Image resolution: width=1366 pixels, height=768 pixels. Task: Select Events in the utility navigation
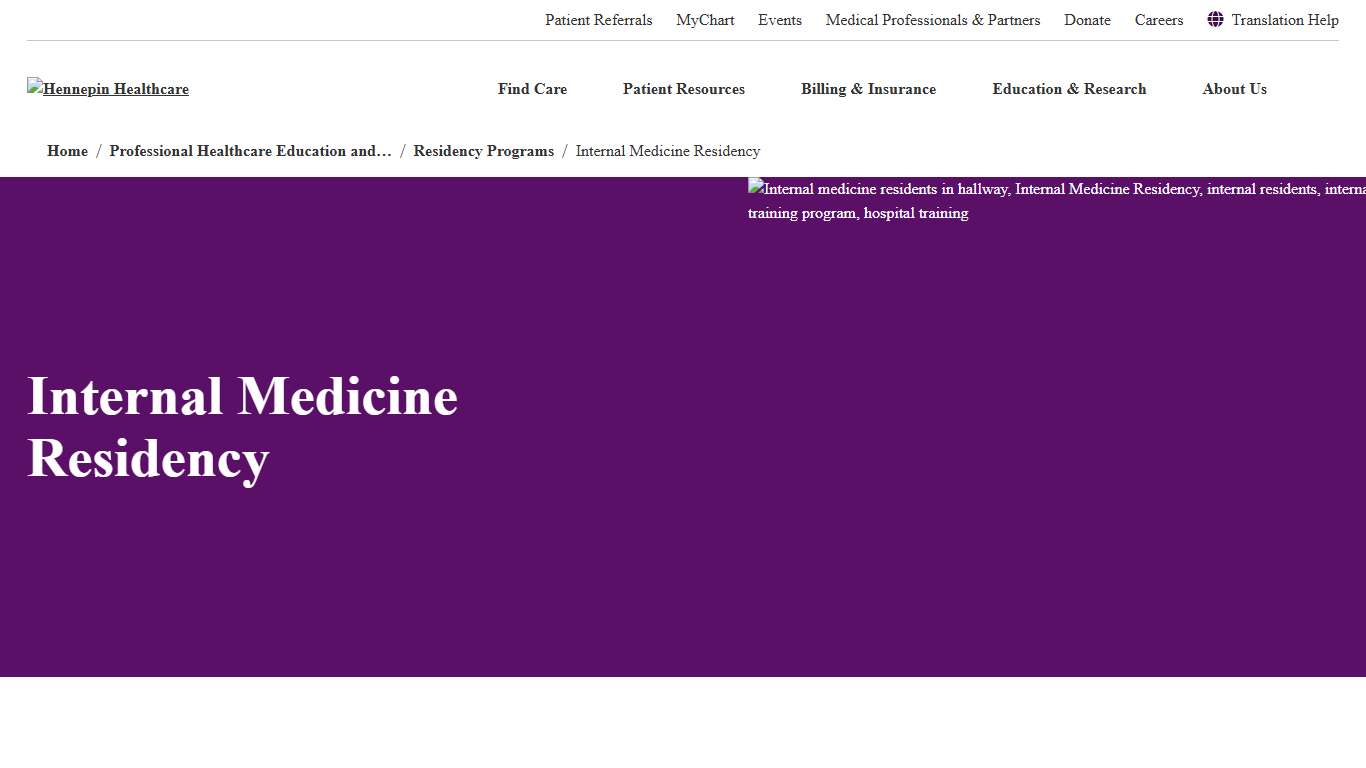coord(779,20)
